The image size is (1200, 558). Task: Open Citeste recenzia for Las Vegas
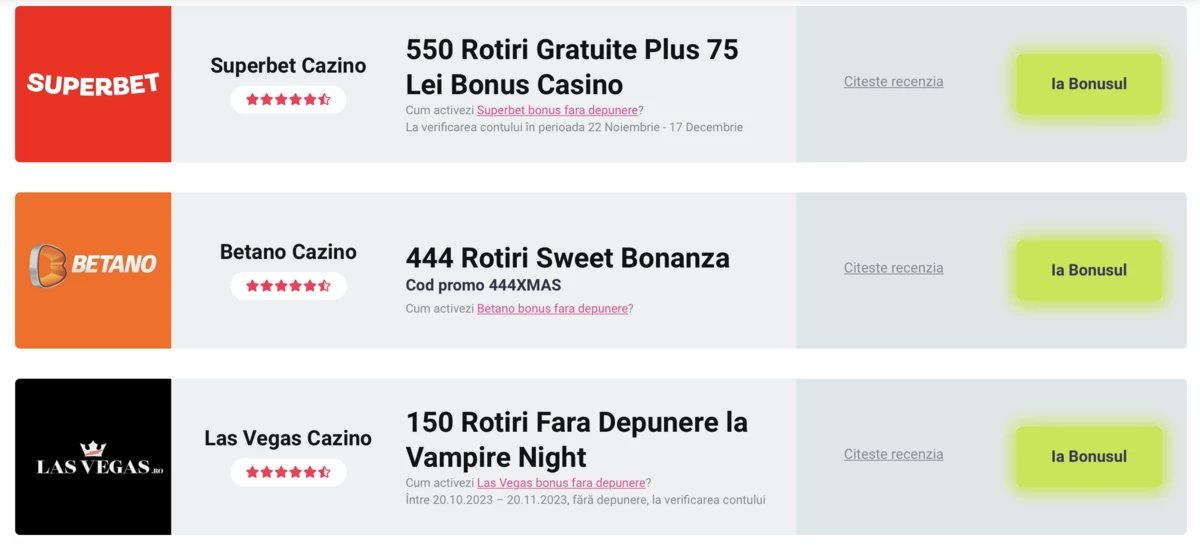pos(893,454)
